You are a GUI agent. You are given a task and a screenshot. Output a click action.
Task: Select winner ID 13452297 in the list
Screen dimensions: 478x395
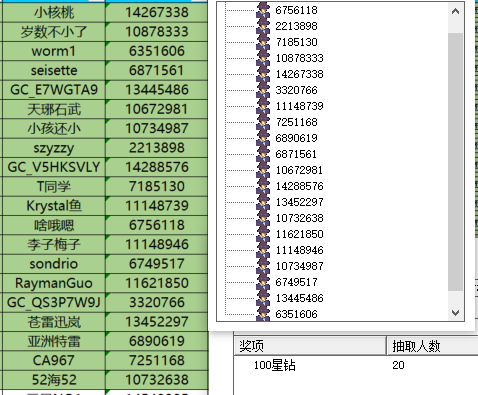[x=299, y=202]
